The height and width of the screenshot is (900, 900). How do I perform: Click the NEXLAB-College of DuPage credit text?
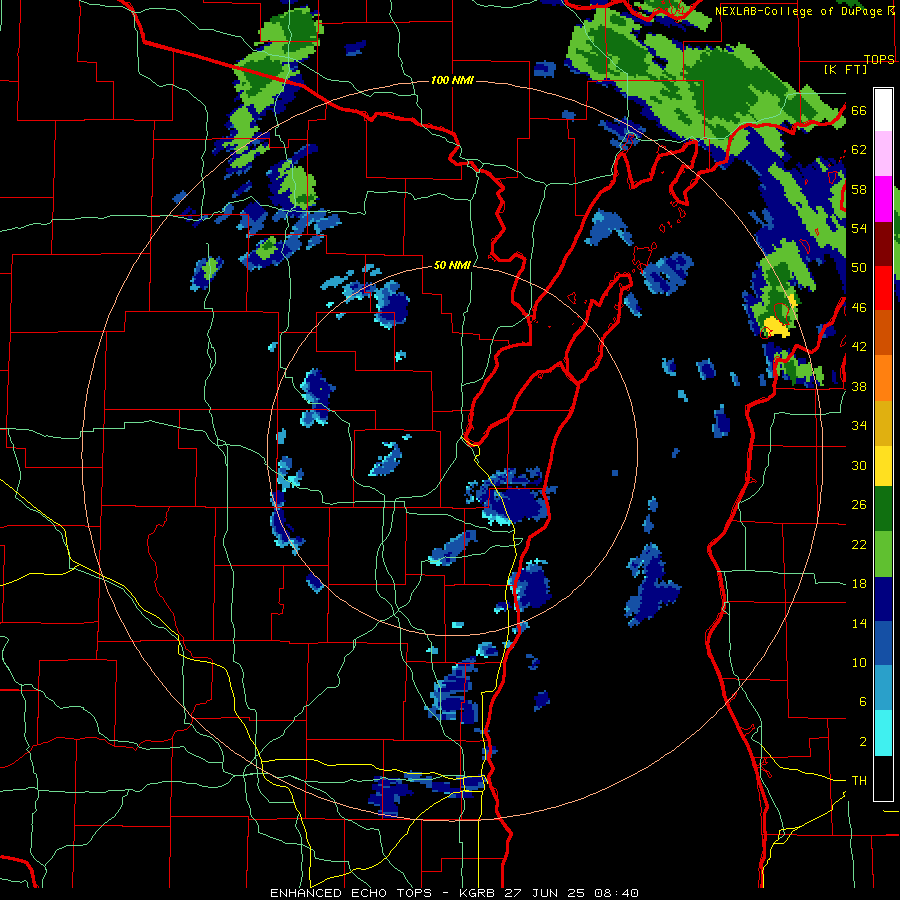pyautogui.click(x=804, y=11)
